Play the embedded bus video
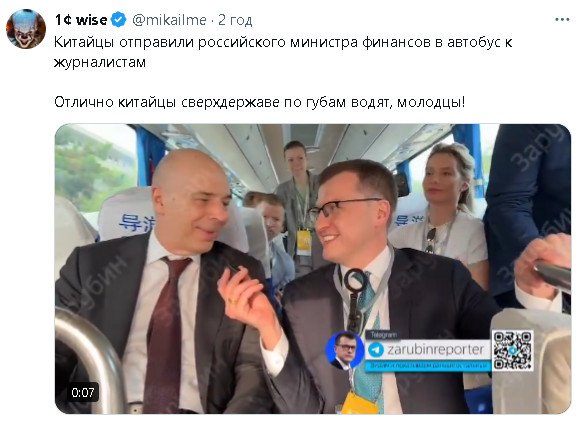This screenshot has height=427, width=582. (313, 269)
